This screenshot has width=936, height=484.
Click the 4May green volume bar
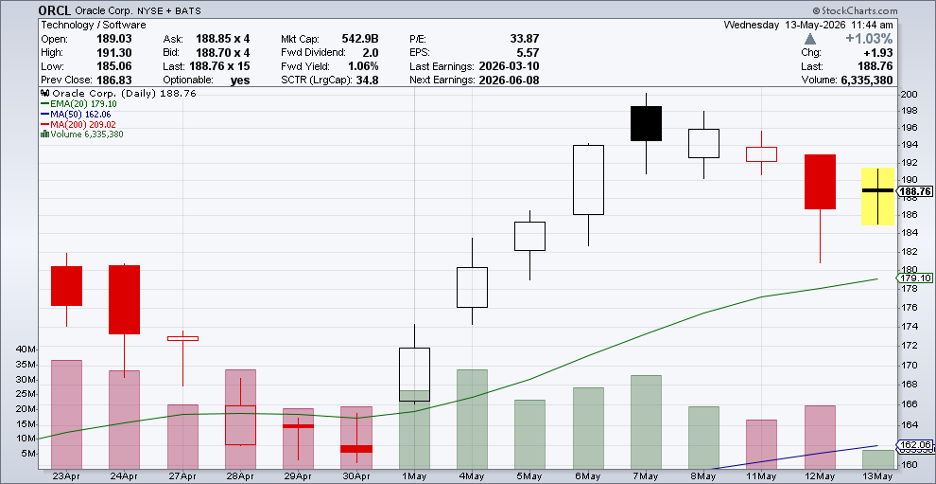pos(472,419)
